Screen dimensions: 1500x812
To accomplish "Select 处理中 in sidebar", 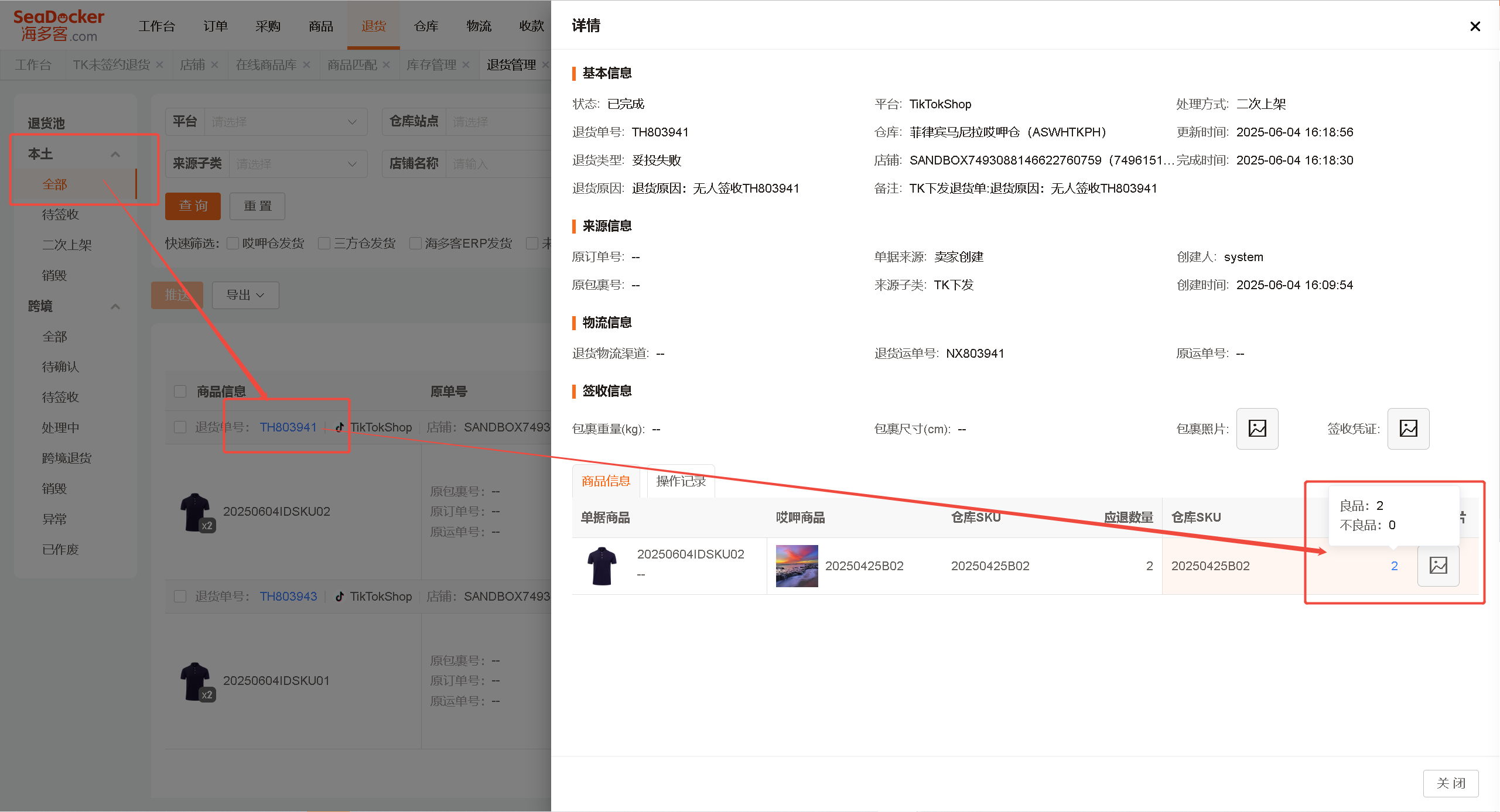I will pyautogui.click(x=60, y=428).
